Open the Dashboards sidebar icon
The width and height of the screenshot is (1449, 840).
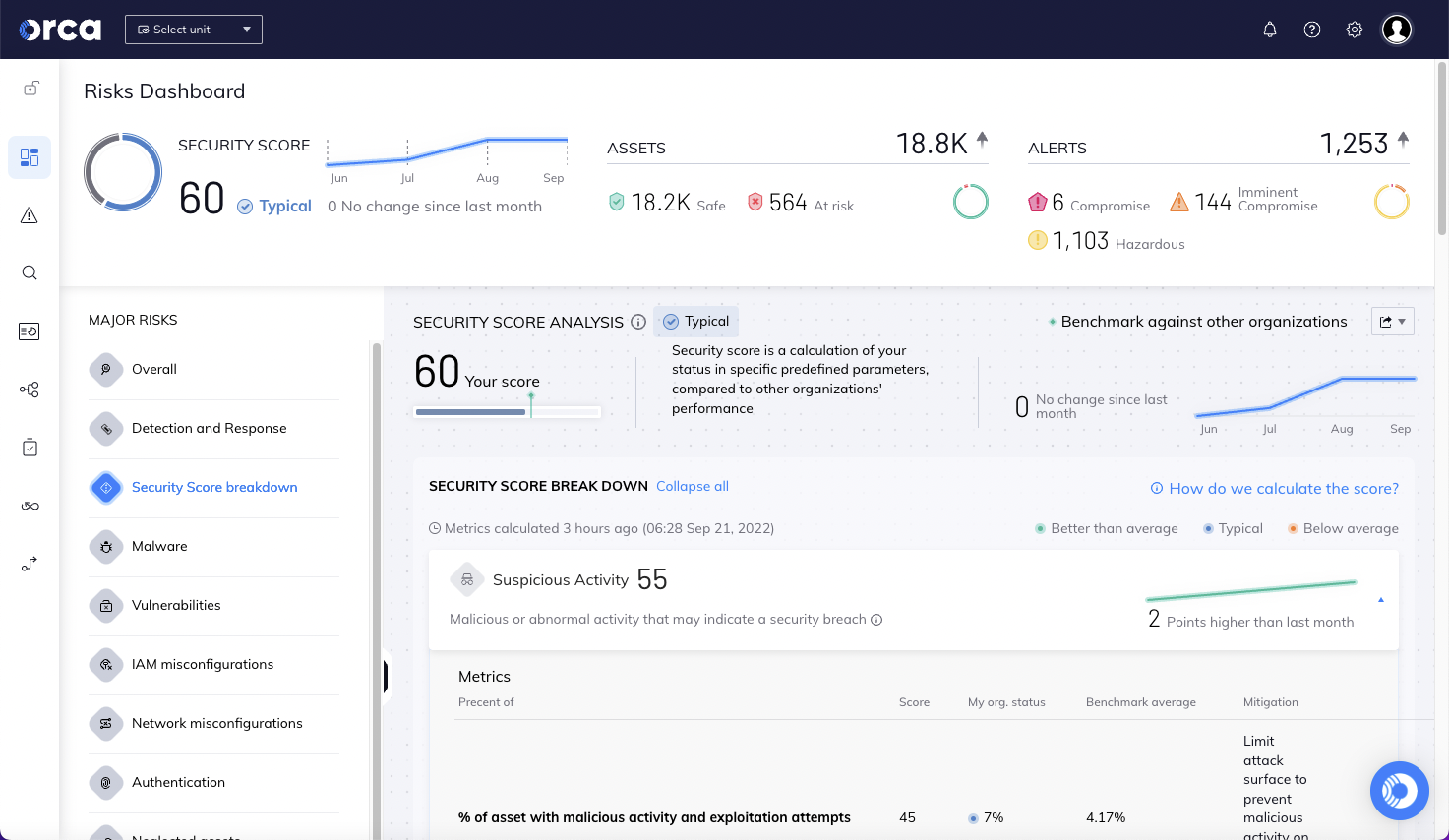click(30, 157)
